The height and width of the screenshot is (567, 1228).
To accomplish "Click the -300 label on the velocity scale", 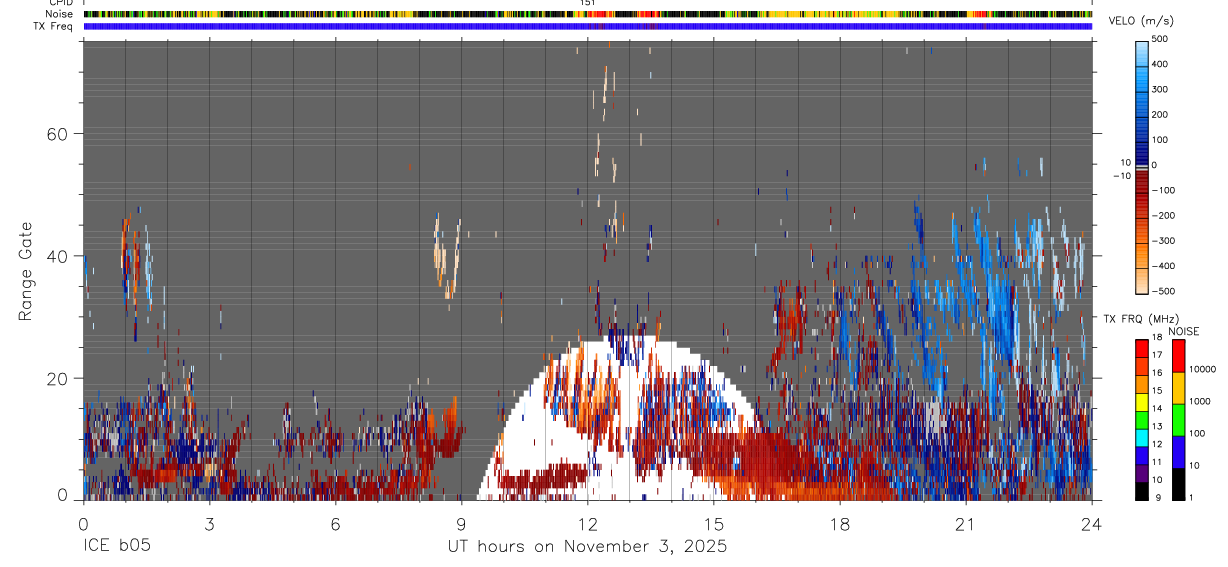I will tap(1164, 241).
